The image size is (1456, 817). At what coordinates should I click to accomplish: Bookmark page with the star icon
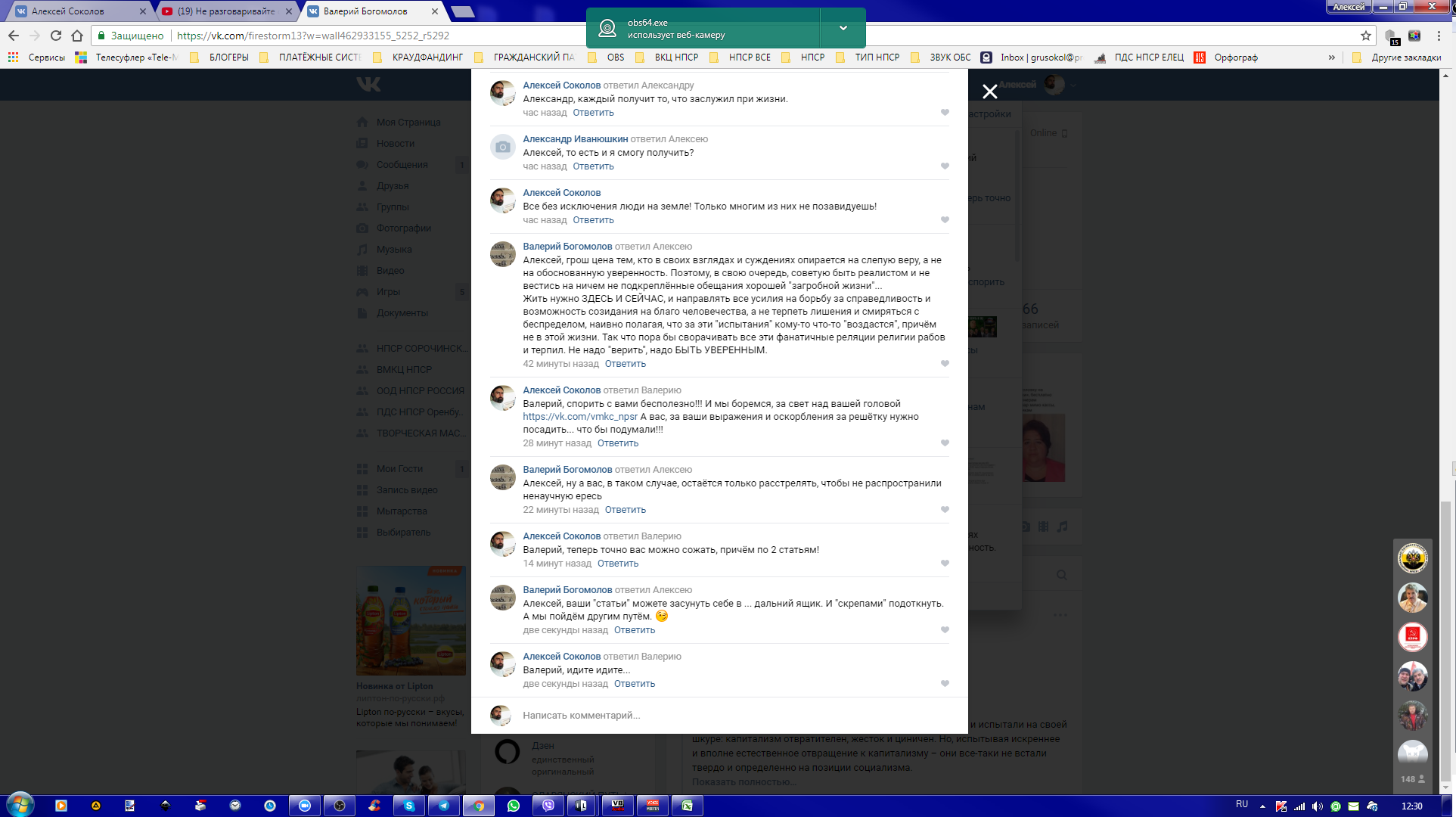click(1365, 36)
